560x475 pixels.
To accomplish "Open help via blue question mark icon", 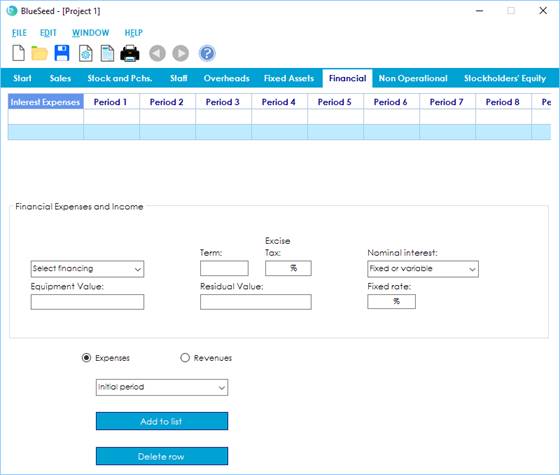I will point(207,54).
